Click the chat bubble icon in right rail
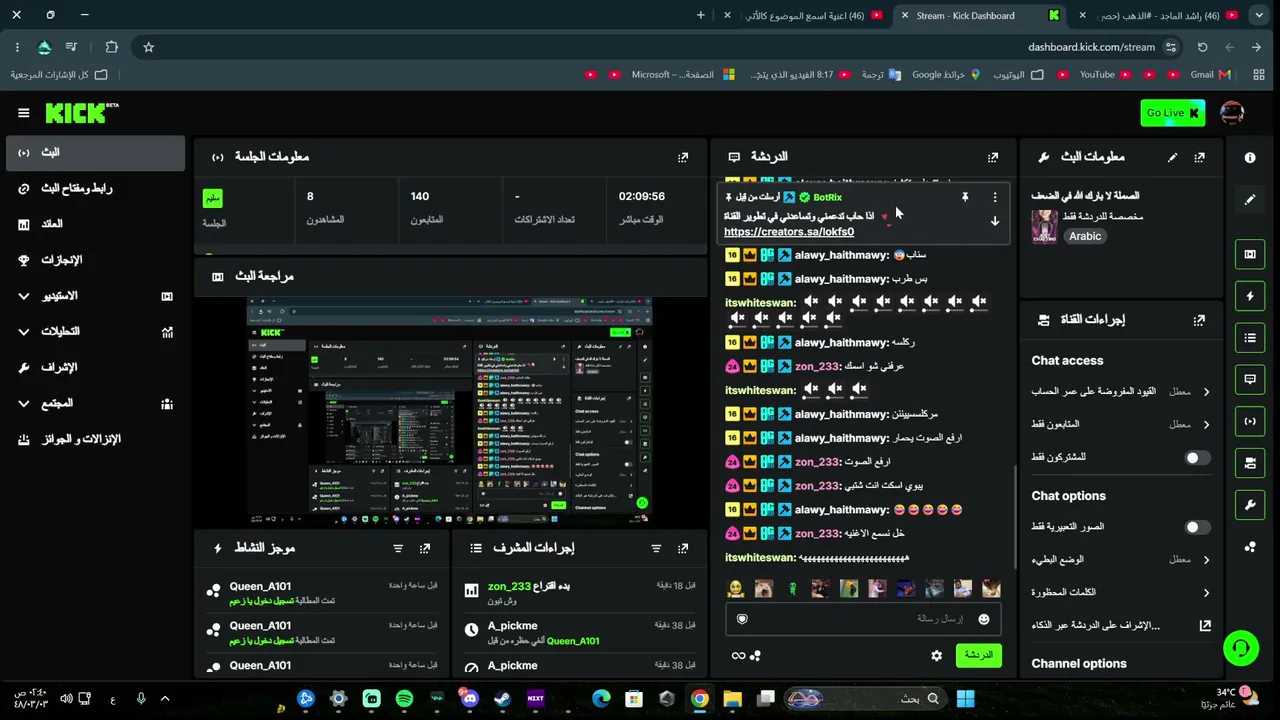The width and height of the screenshot is (1280, 720). pos(1250,379)
